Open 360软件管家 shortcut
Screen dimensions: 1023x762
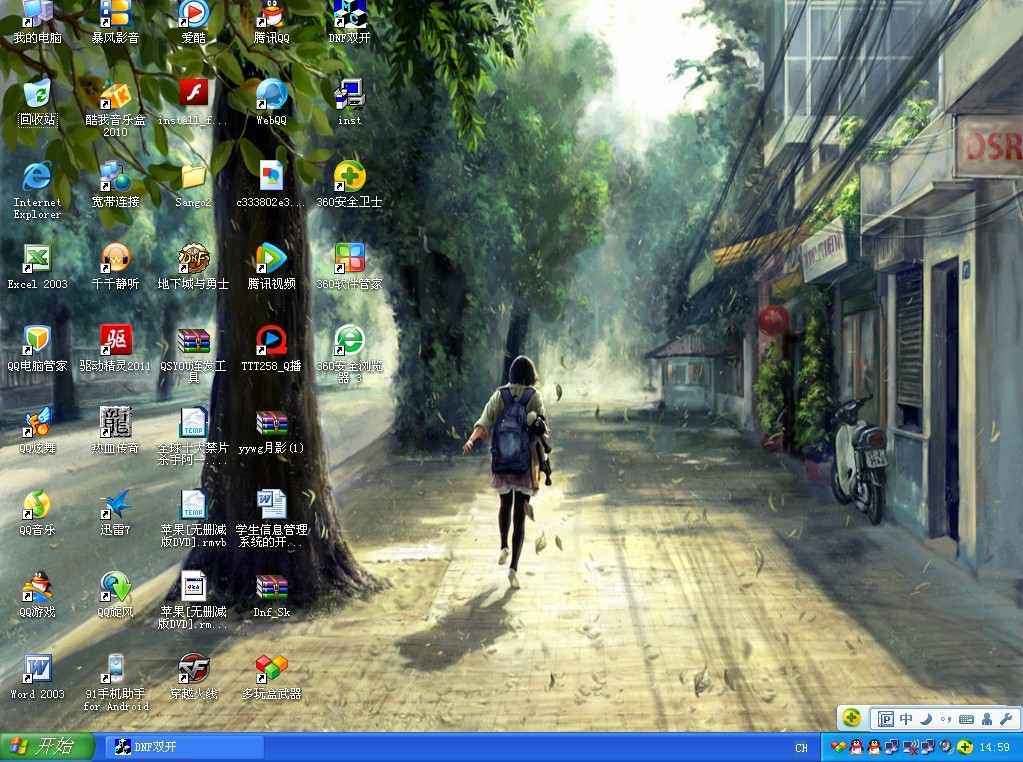(x=350, y=267)
